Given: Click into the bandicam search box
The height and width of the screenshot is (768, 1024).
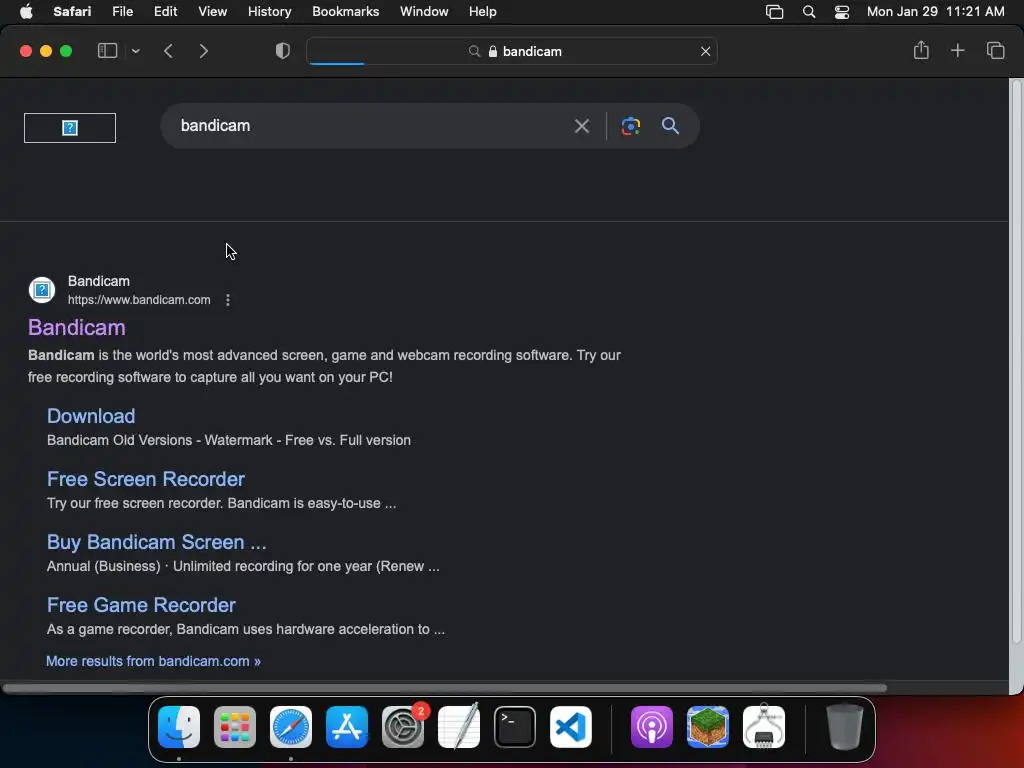Looking at the screenshot, I should 372,125.
